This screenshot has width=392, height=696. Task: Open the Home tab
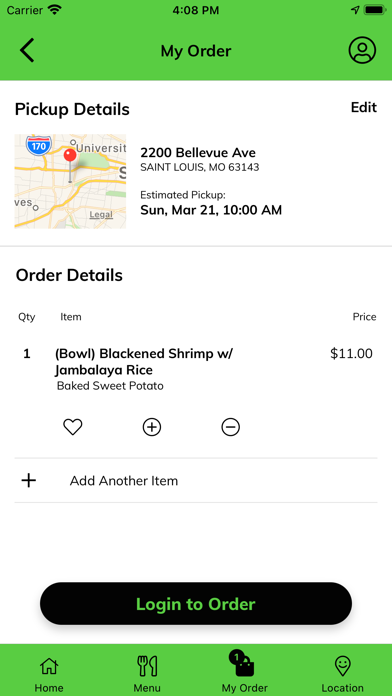click(49, 675)
